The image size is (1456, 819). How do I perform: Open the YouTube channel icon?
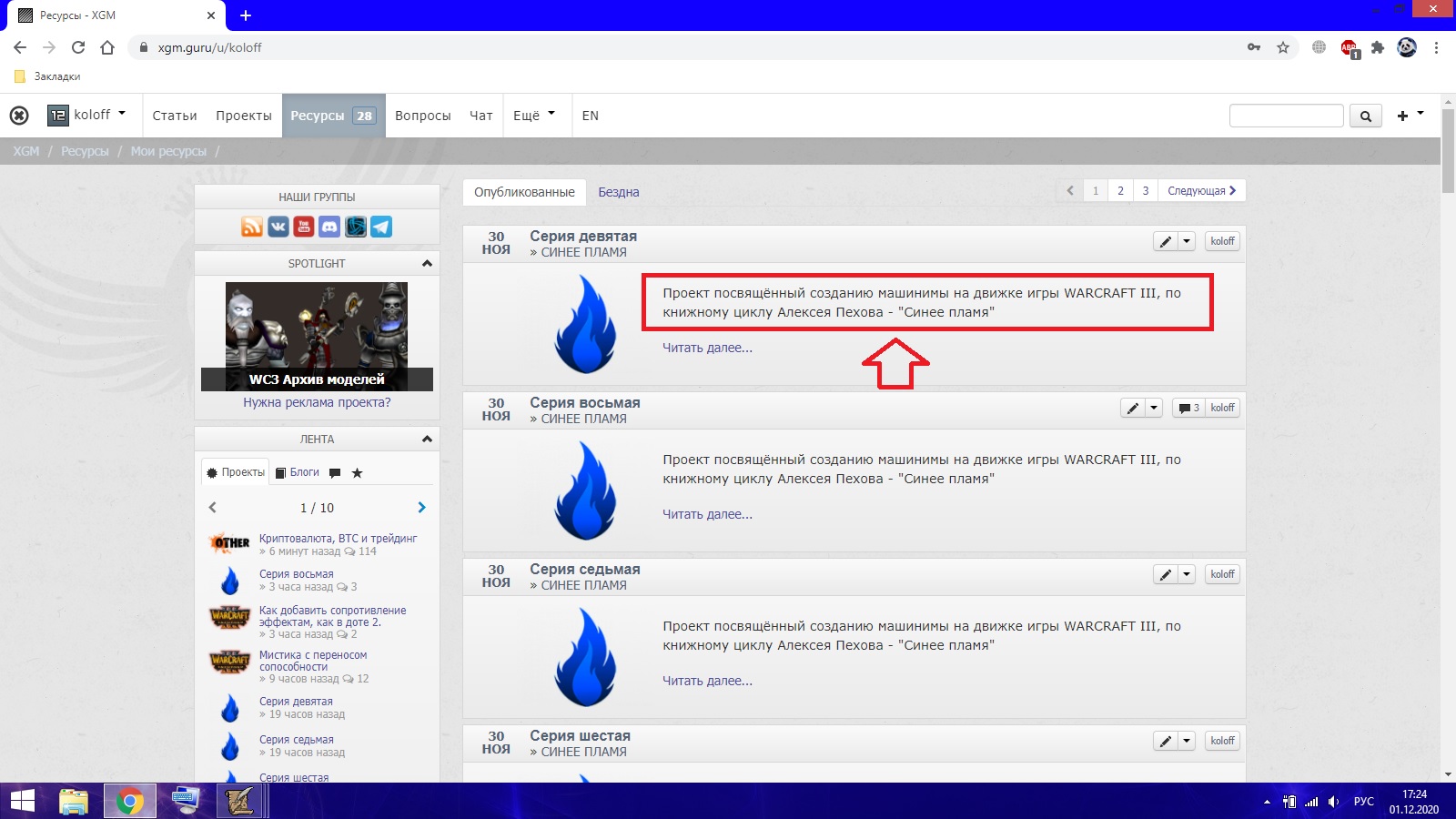[304, 227]
